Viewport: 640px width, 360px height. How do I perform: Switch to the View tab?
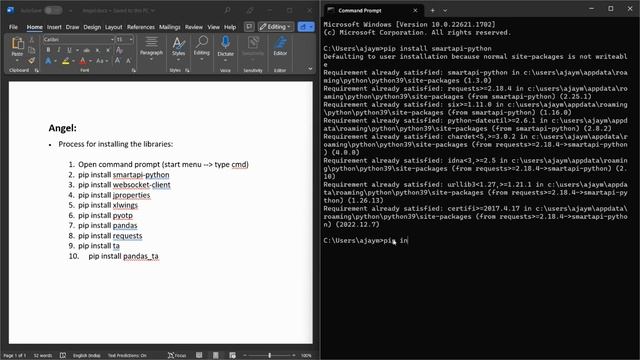(x=213, y=27)
